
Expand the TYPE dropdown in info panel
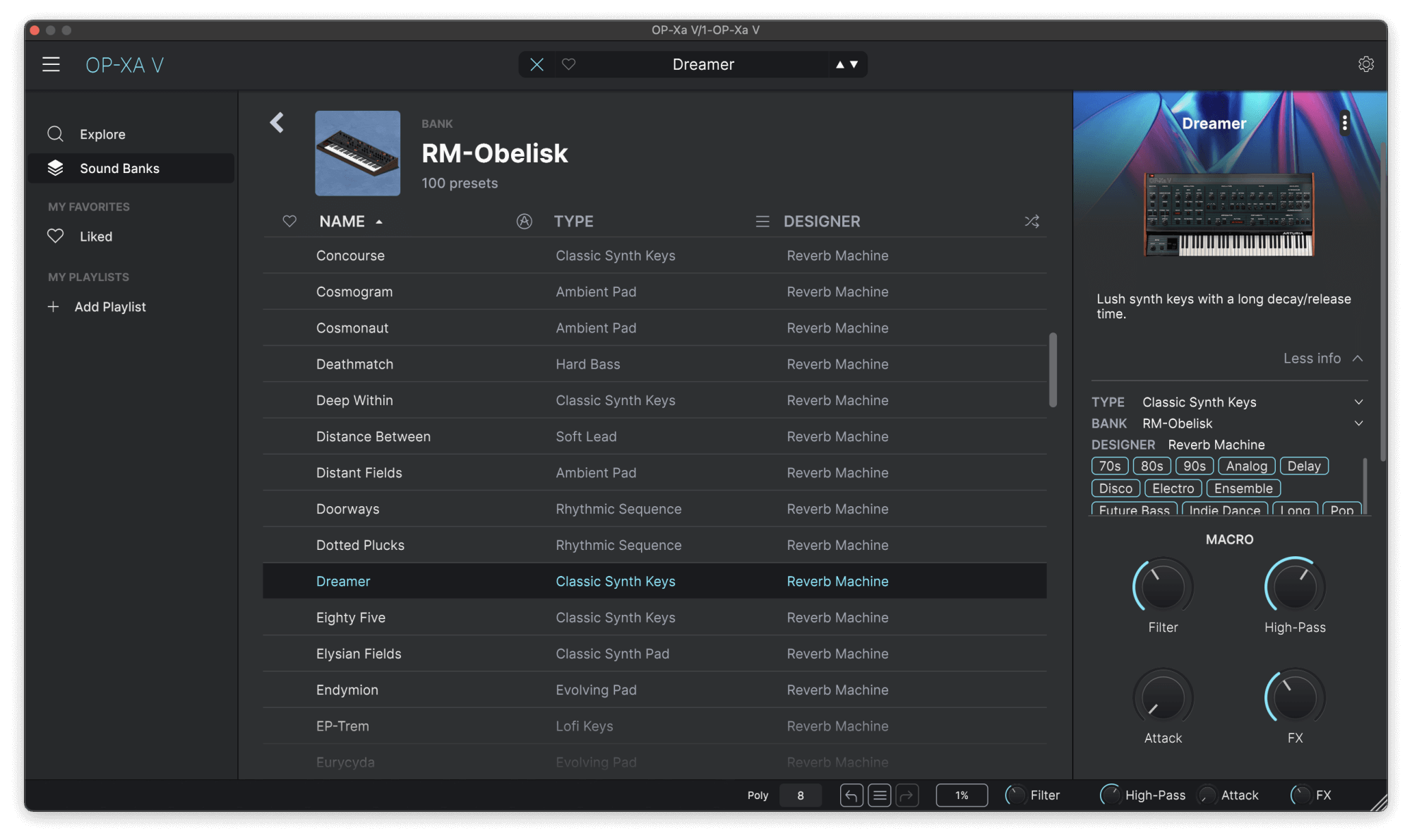(x=1358, y=402)
